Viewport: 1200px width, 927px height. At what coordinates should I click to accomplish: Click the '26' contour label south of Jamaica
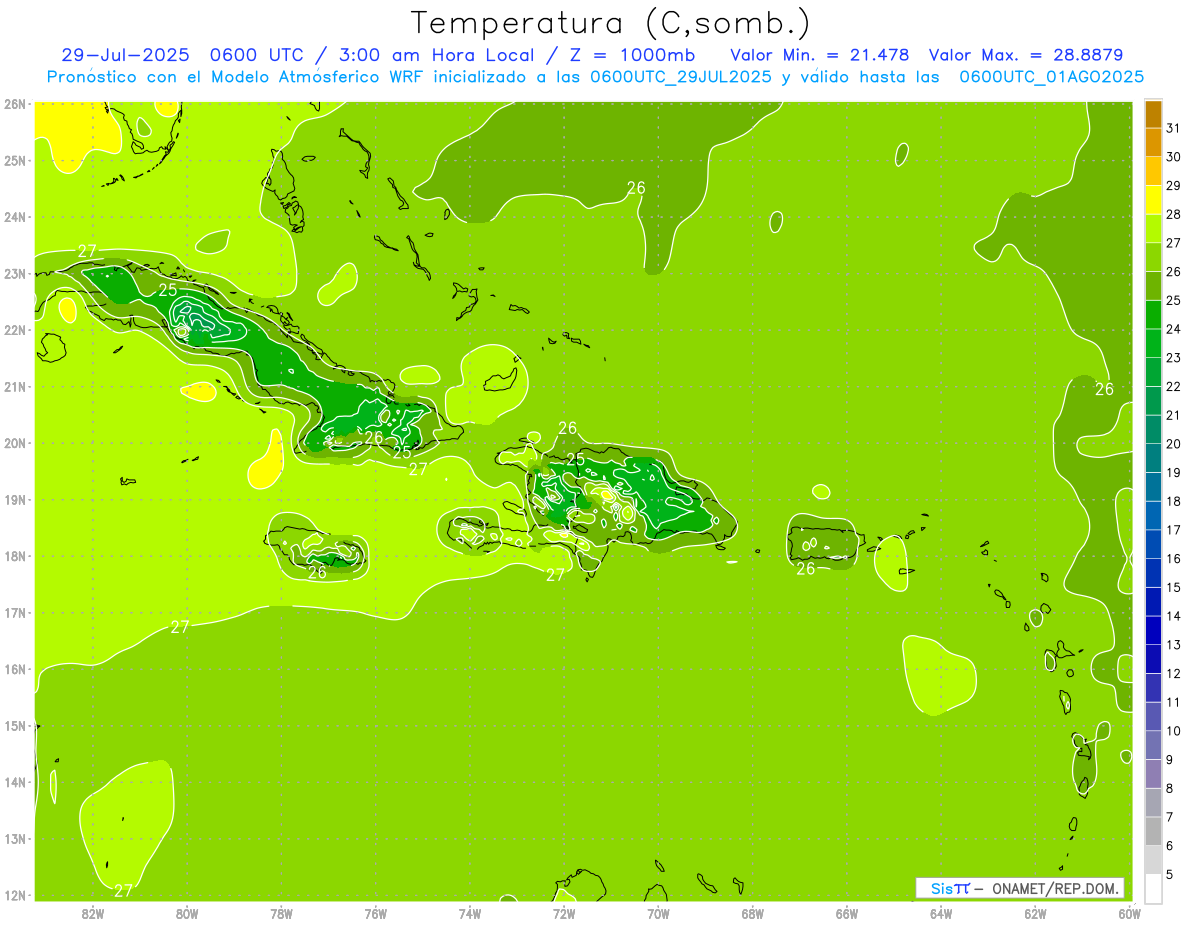(x=317, y=573)
